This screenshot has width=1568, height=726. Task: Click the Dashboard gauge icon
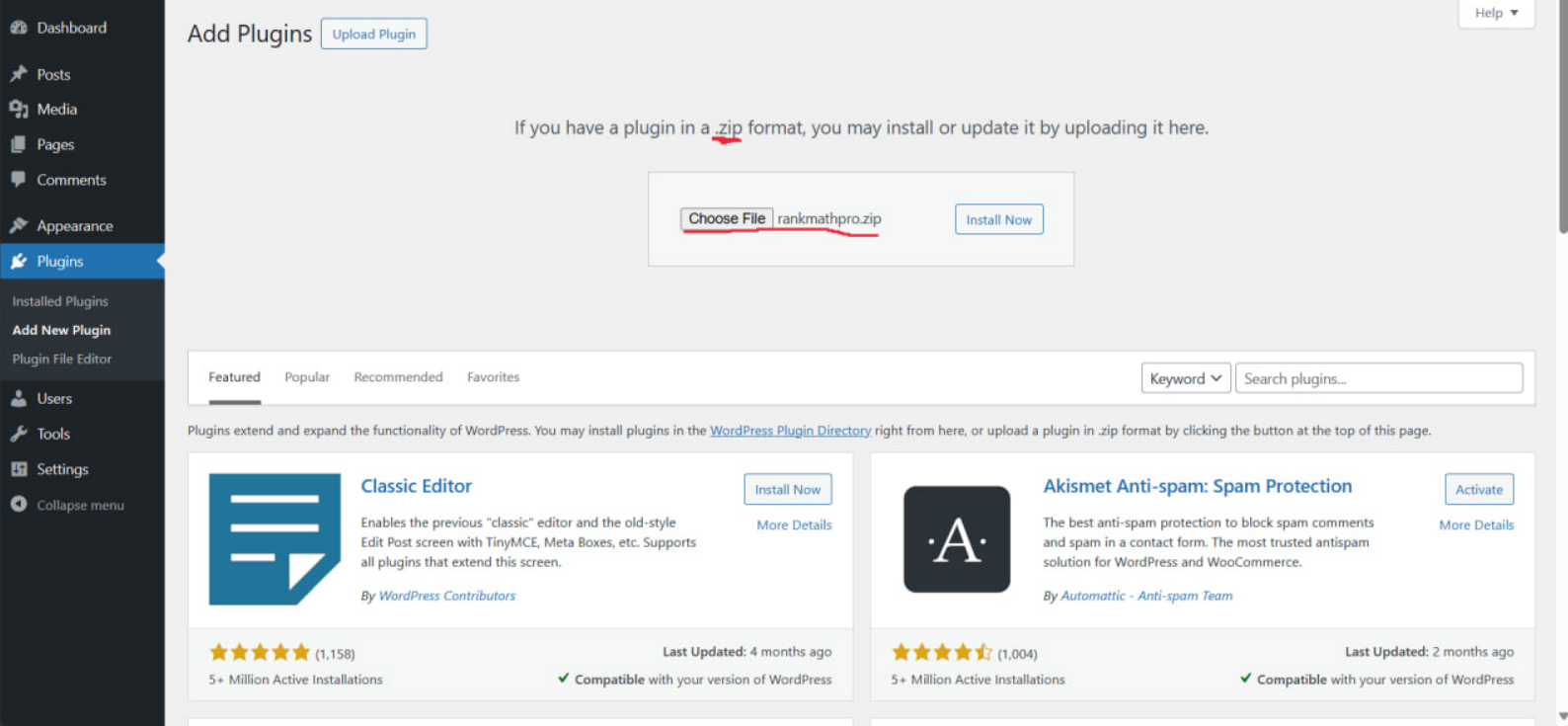tap(18, 28)
